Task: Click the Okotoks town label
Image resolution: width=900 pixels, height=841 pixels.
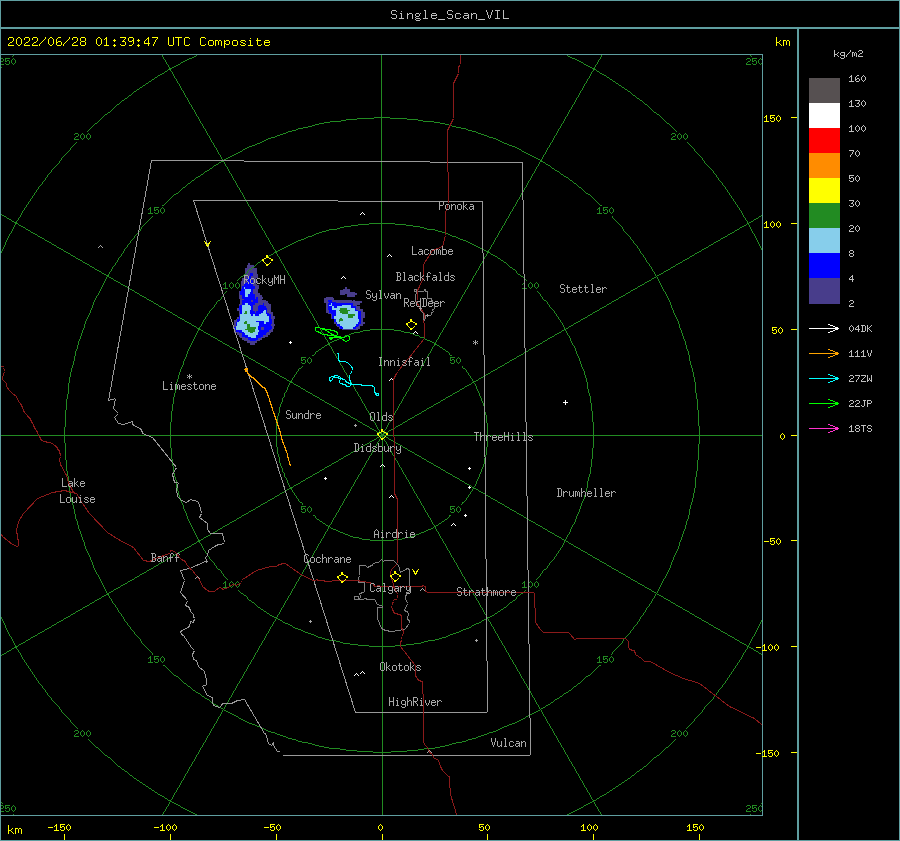Action: click(x=400, y=667)
